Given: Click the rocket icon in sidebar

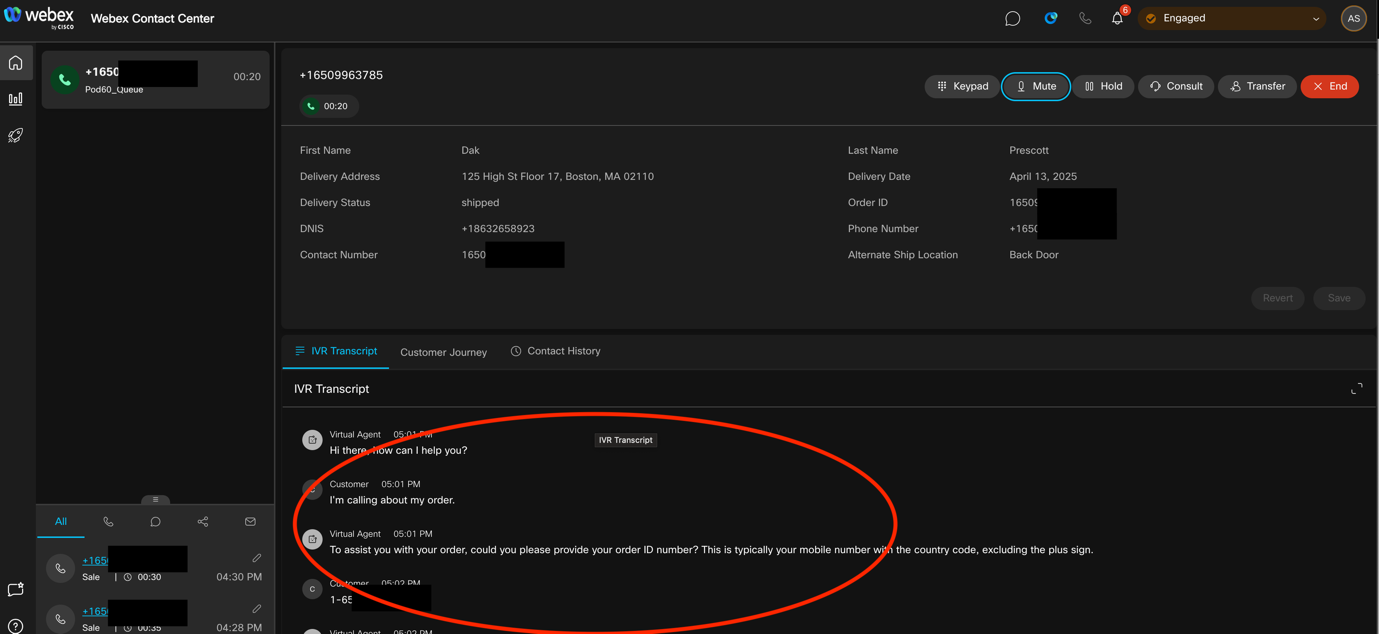Looking at the screenshot, I should pyautogui.click(x=16, y=135).
